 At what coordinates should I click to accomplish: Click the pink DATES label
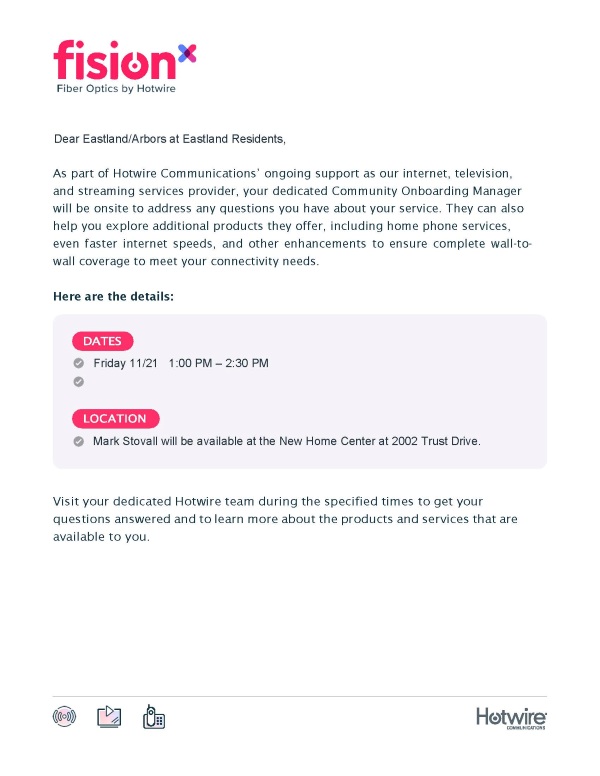coord(102,341)
